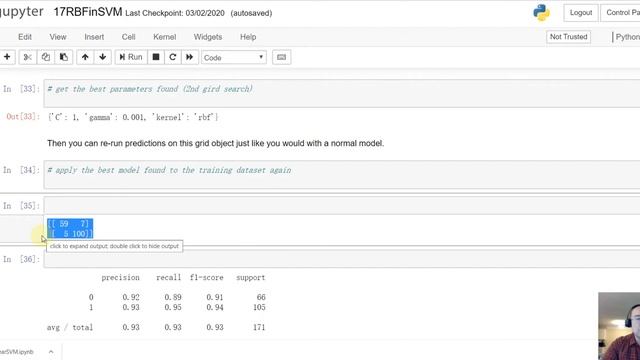Image resolution: width=640 pixels, height=360 pixels.
Task: Click the Logout button
Action: [x=581, y=13]
